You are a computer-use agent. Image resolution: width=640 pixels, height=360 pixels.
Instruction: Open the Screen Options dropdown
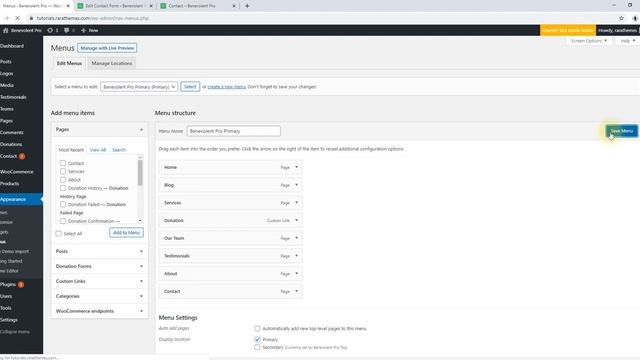pos(588,41)
